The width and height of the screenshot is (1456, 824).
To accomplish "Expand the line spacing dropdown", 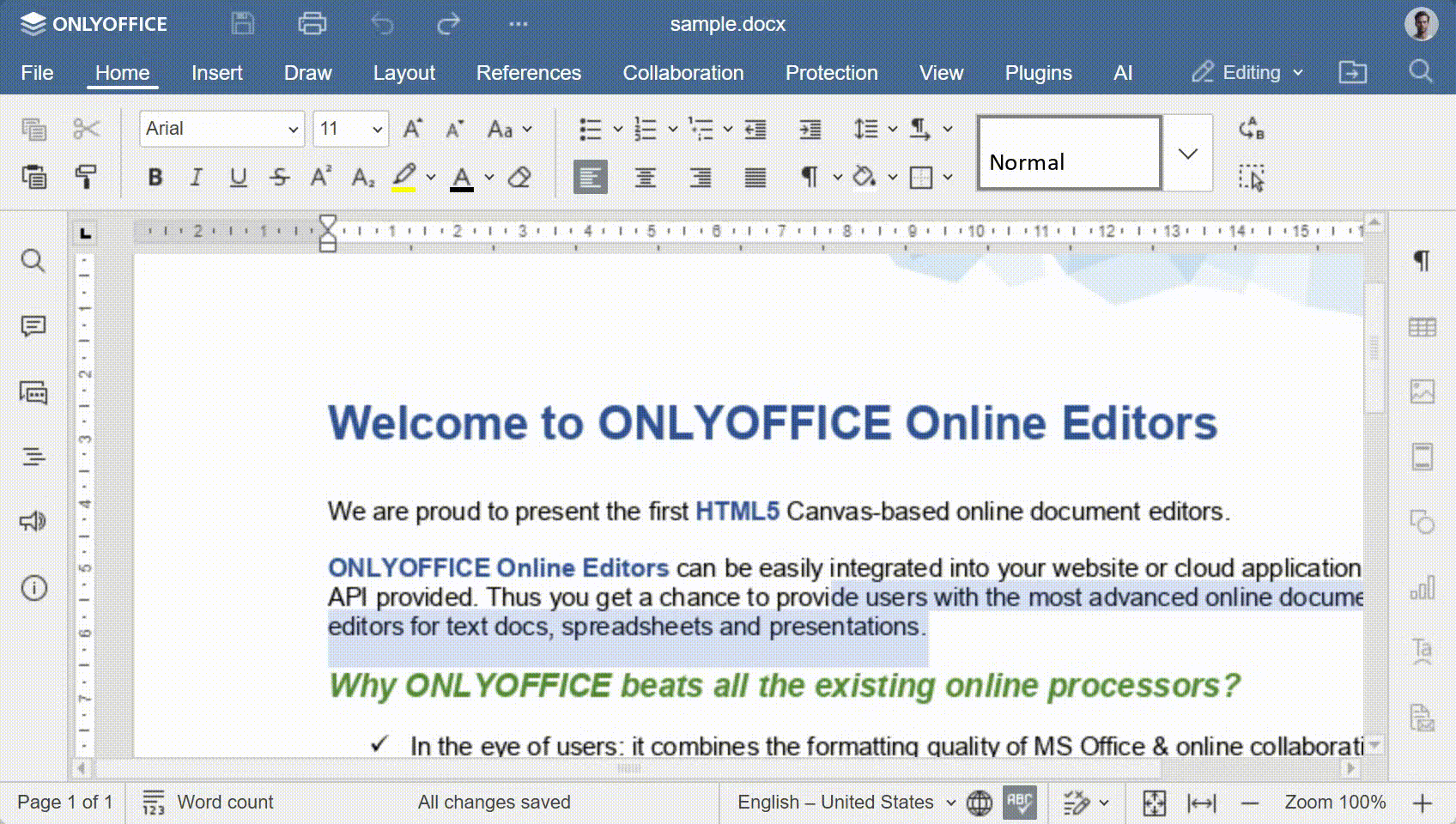I will [893, 130].
